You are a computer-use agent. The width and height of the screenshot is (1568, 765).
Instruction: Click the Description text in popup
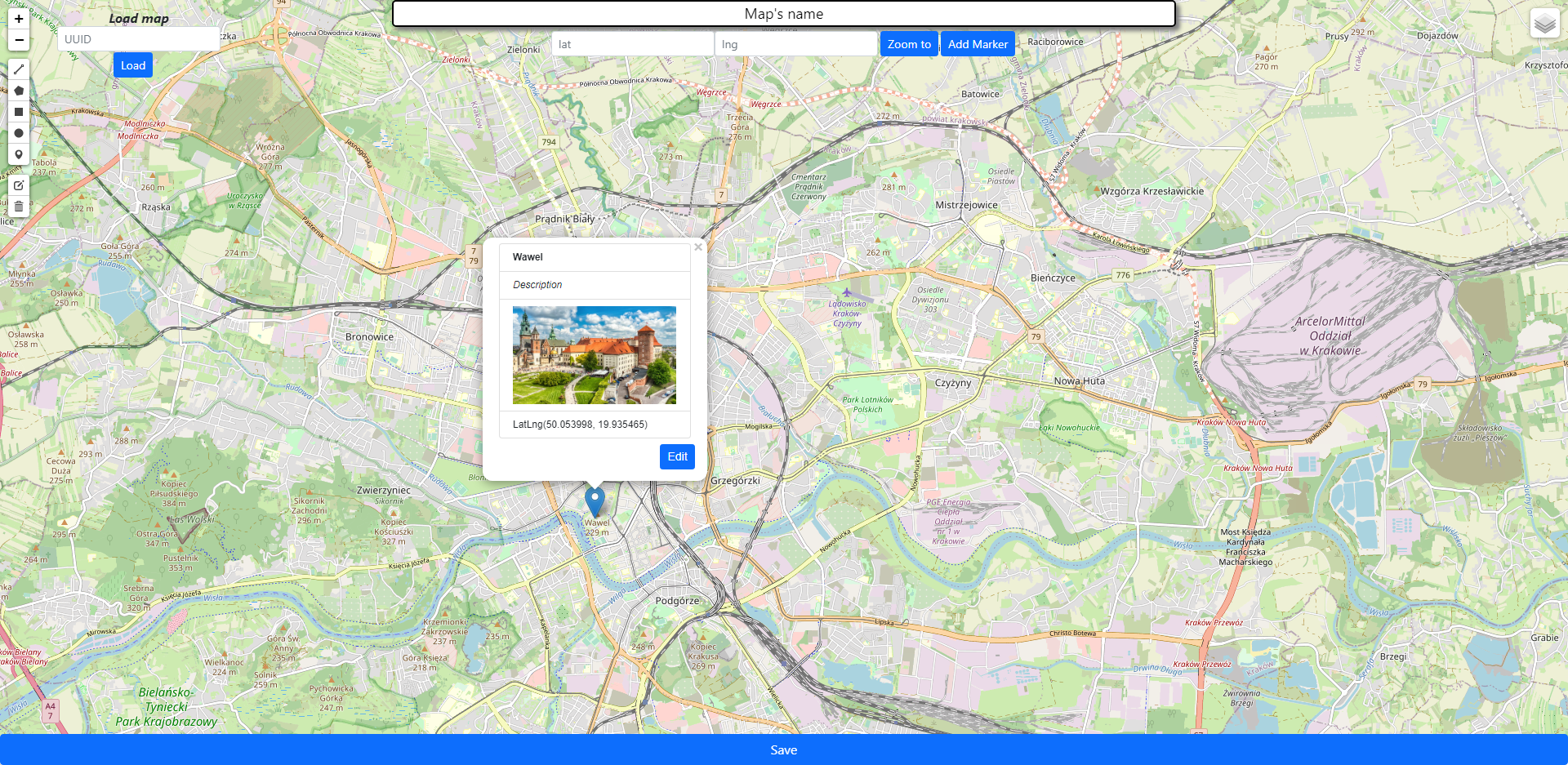click(537, 285)
